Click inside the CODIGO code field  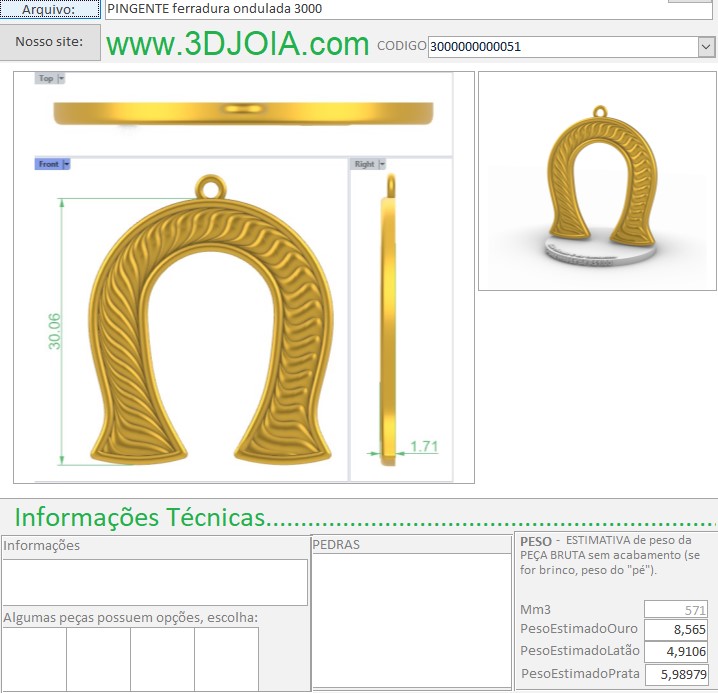click(560, 46)
